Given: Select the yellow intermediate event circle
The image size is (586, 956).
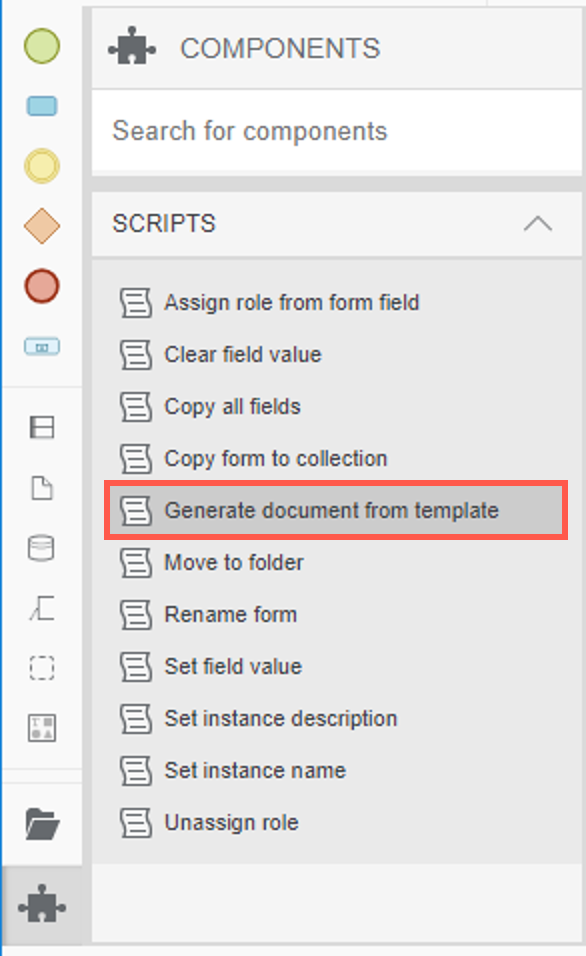Looking at the screenshot, I should coord(41,166).
